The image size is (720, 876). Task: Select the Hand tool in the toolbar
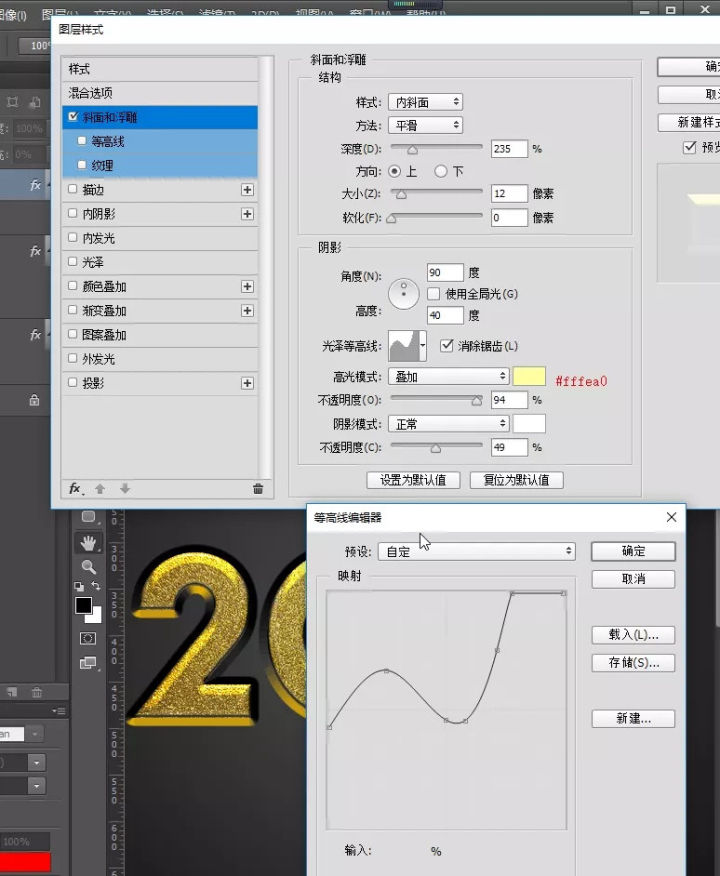coord(89,543)
